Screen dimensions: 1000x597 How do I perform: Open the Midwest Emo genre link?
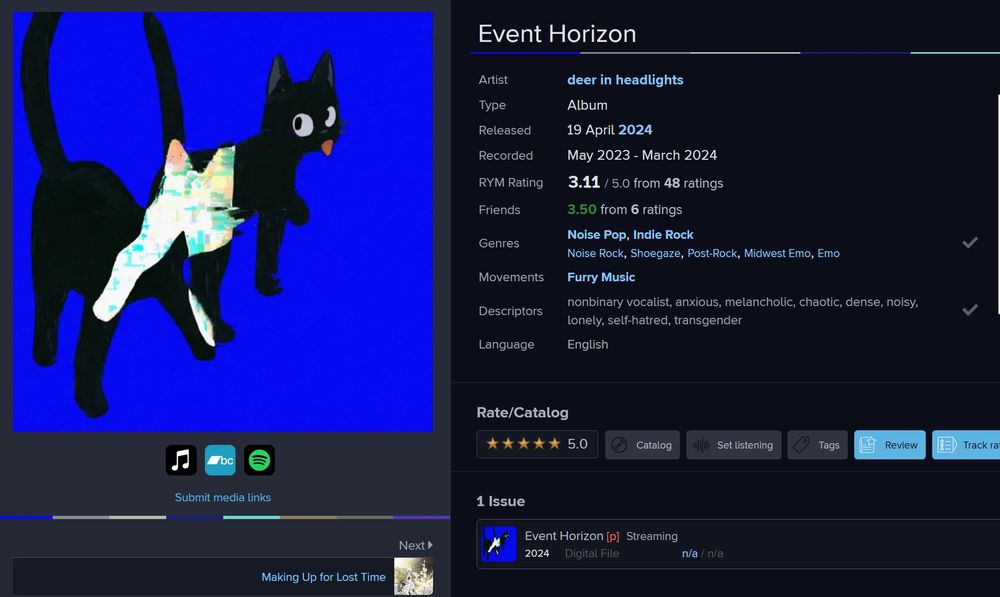coord(777,253)
